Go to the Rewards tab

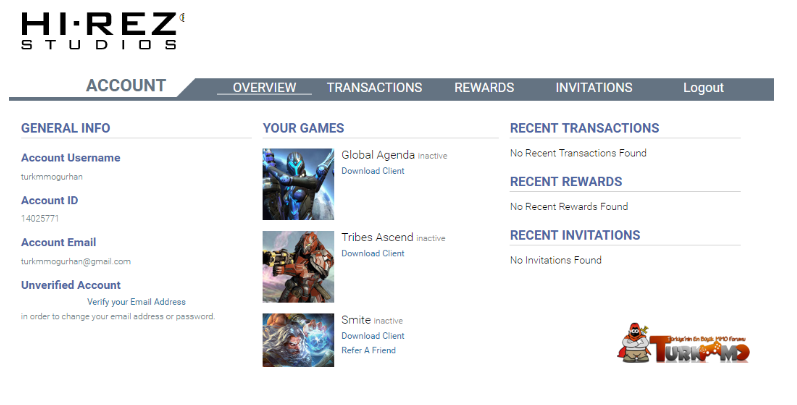[x=484, y=87]
